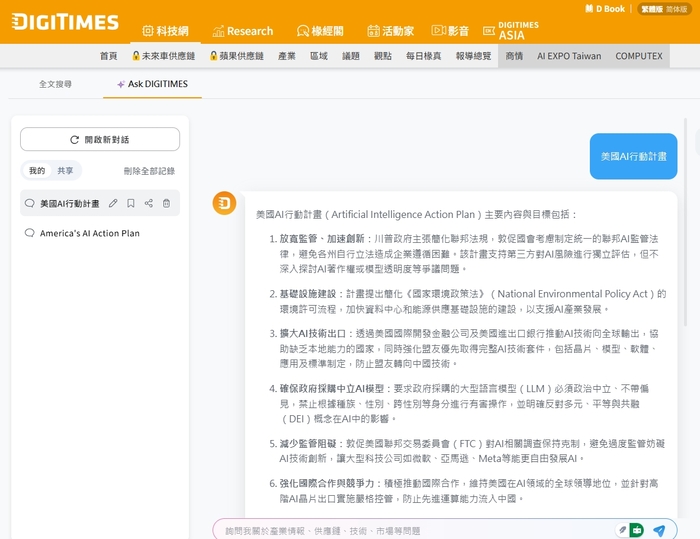The width and height of the screenshot is (700, 539).
Task: Click 刪除全部記錄 link
Action: coord(149,171)
